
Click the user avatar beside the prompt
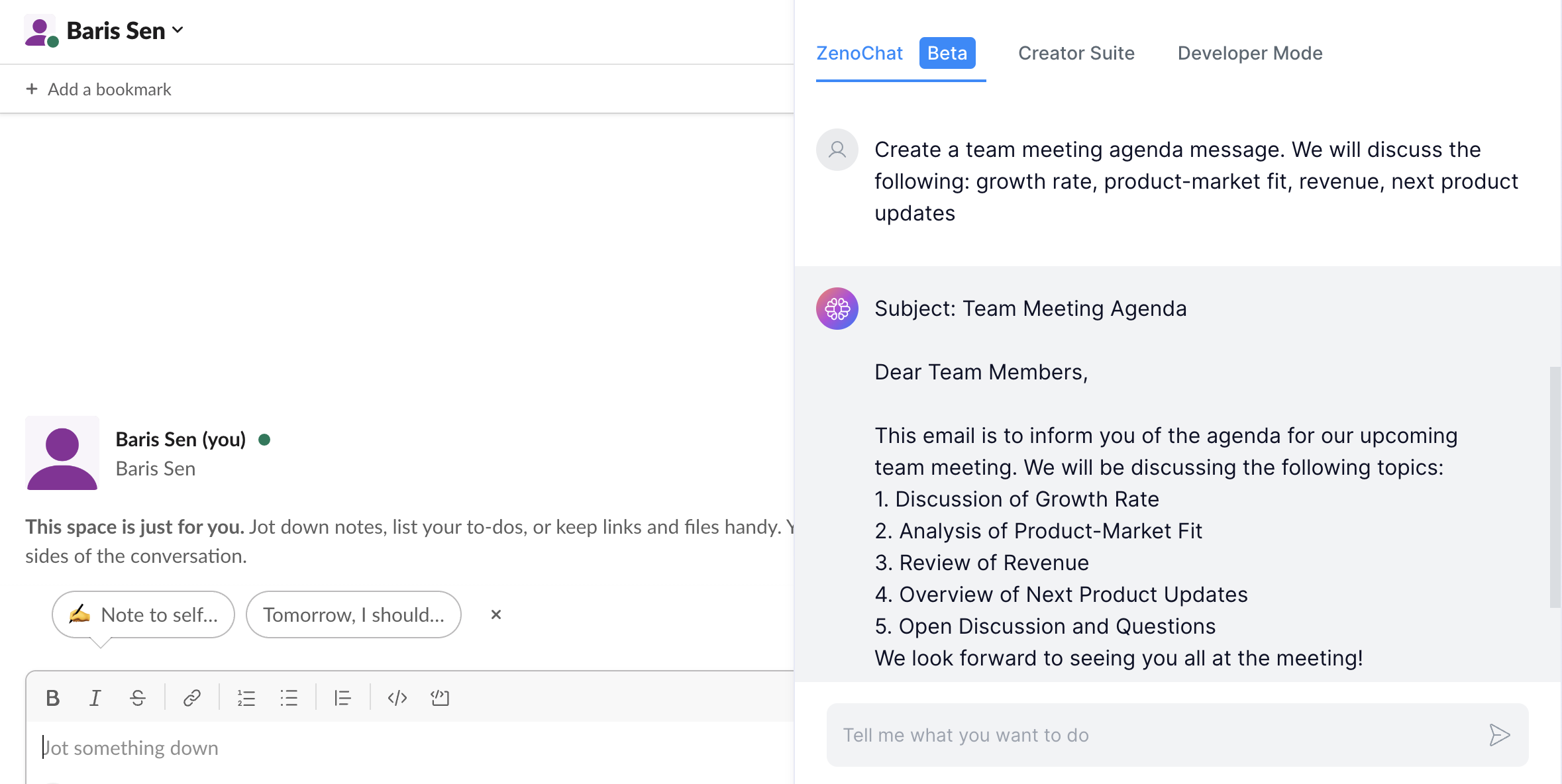pyautogui.click(x=837, y=150)
